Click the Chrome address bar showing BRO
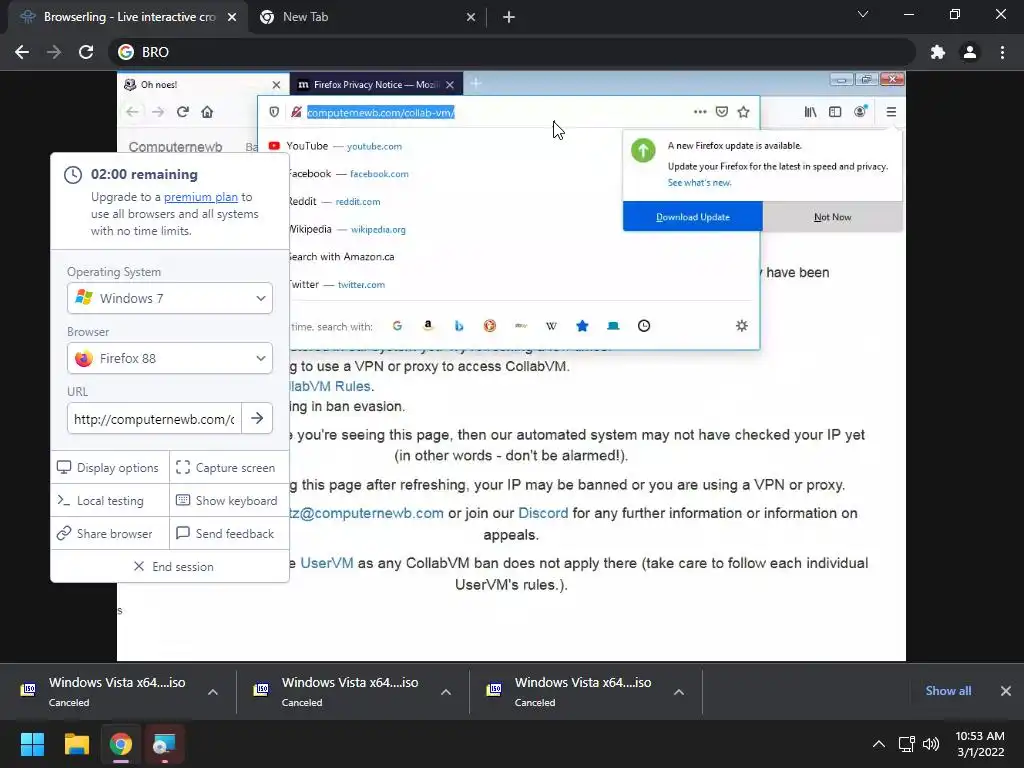 513,52
